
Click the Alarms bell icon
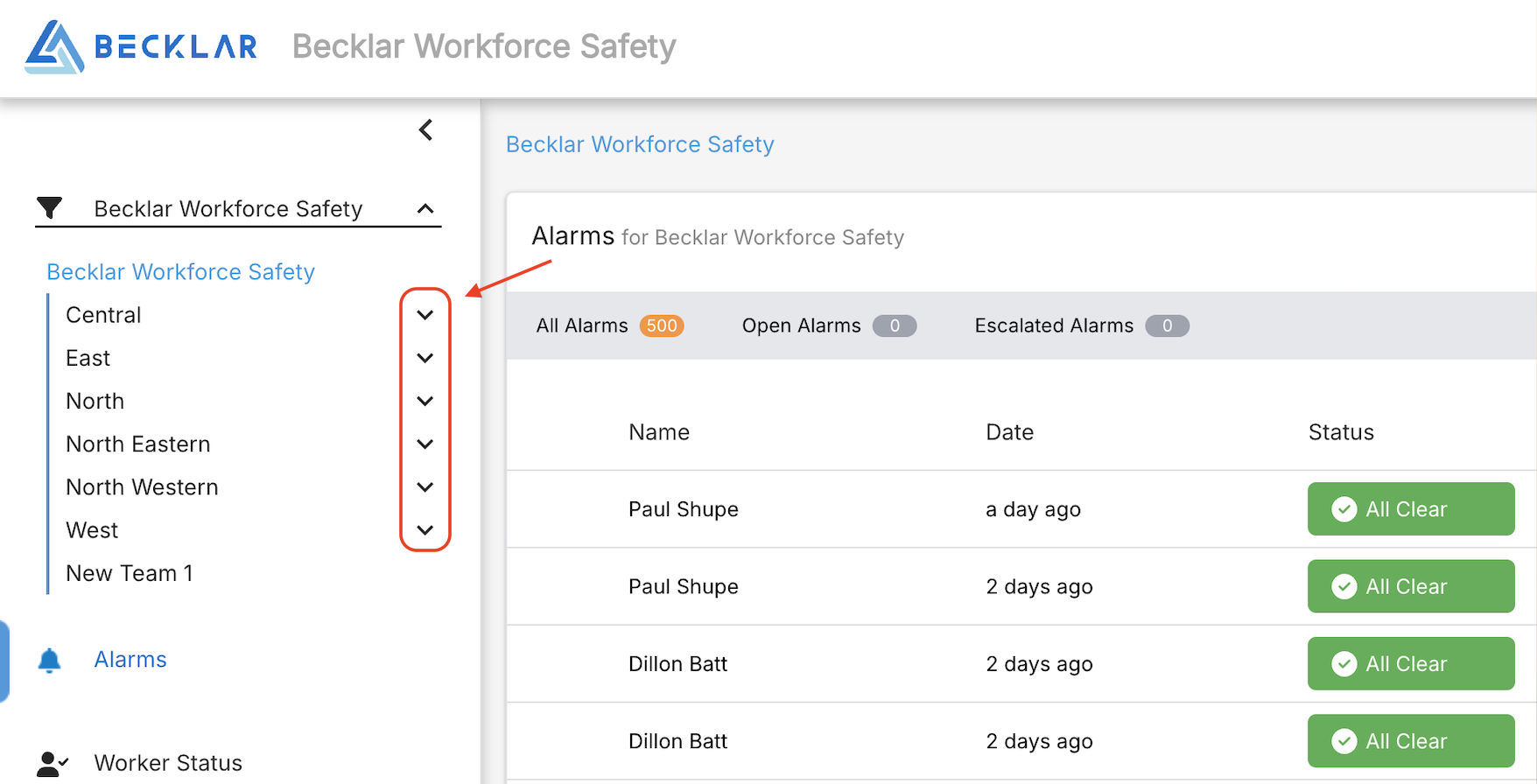(50, 660)
